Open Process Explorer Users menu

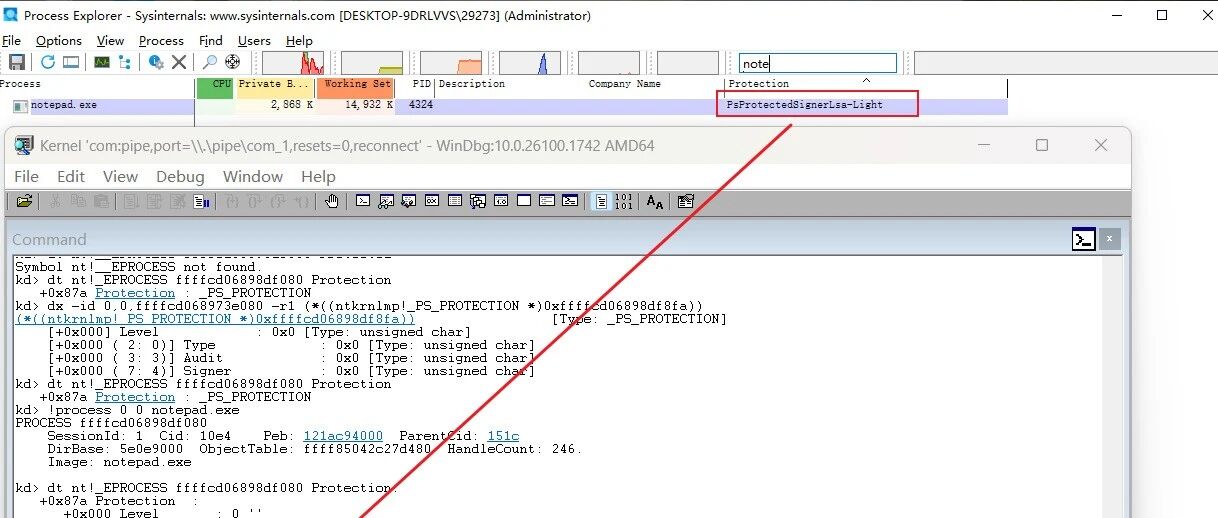pyautogui.click(x=254, y=41)
